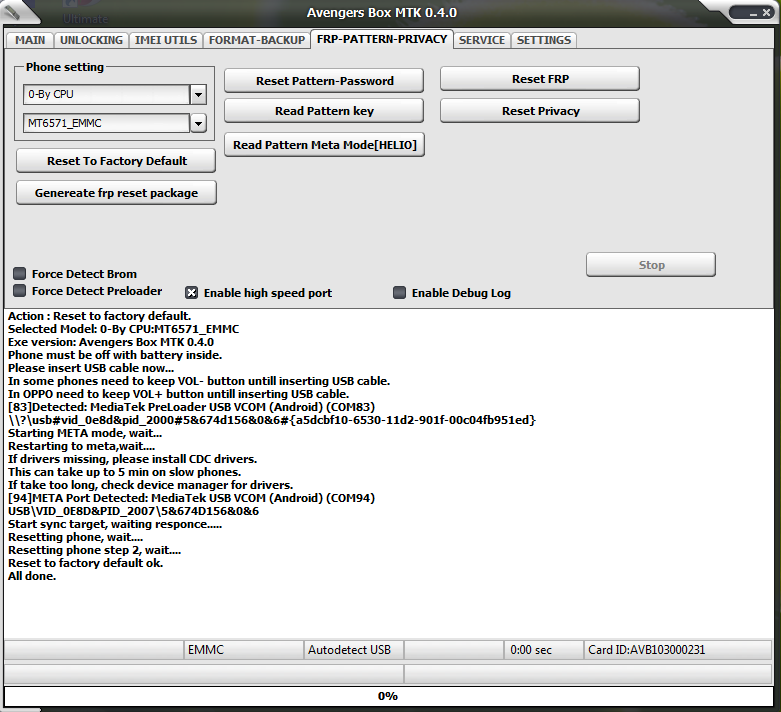
Task: Click the Stop button
Action: click(651, 265)
